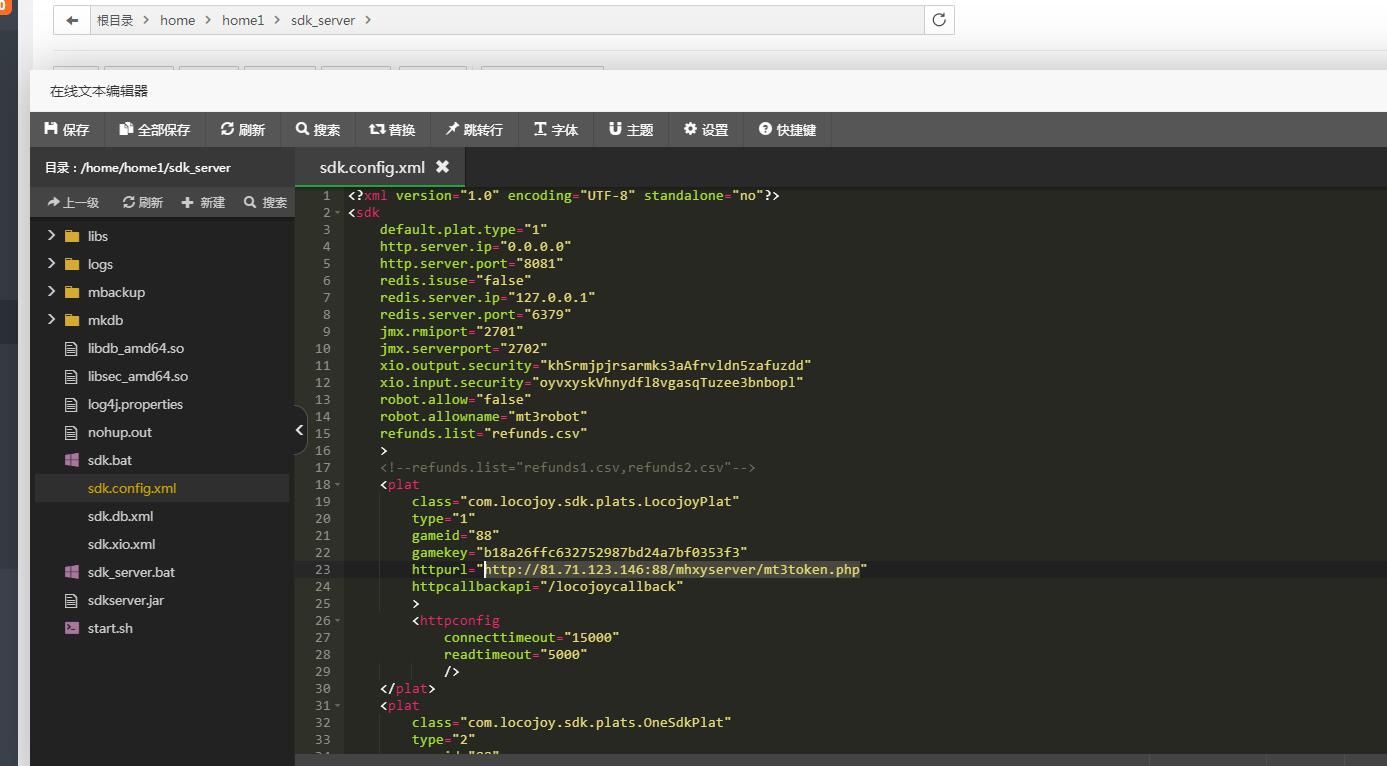Fold the plat block at line 18
Viewport: 1387px width, 766px height.
(x=338, y=485)
